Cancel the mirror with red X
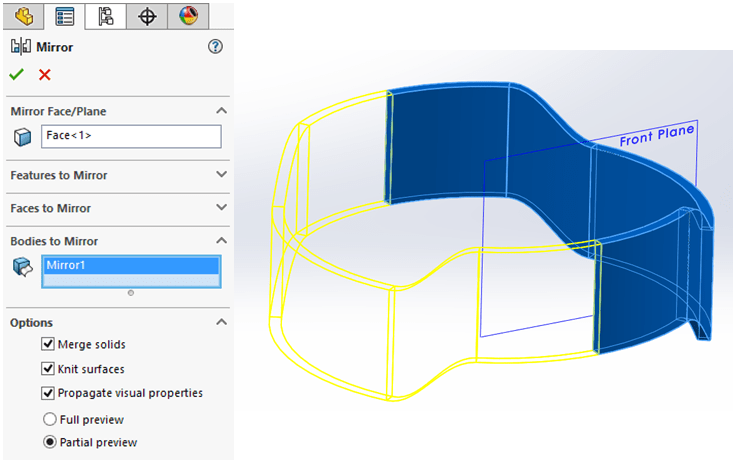733x460 pixels. [44, 75]
